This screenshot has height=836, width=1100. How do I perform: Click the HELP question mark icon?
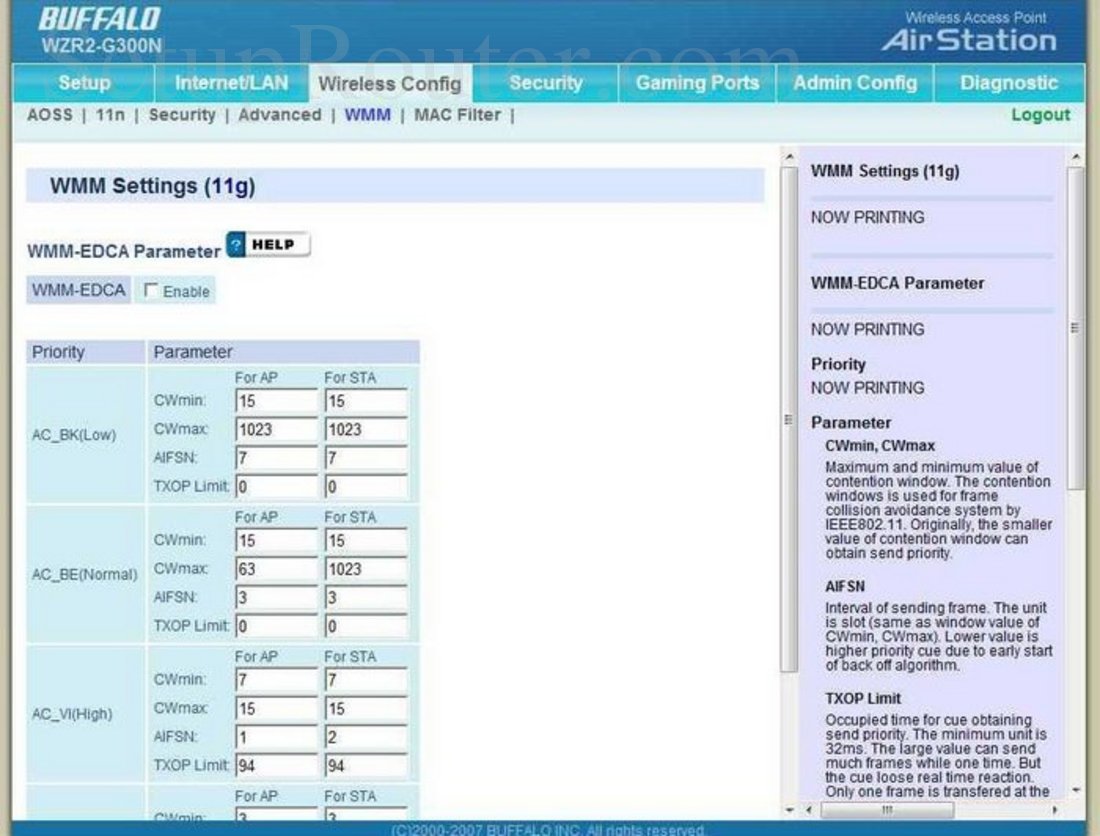(235, 244)
